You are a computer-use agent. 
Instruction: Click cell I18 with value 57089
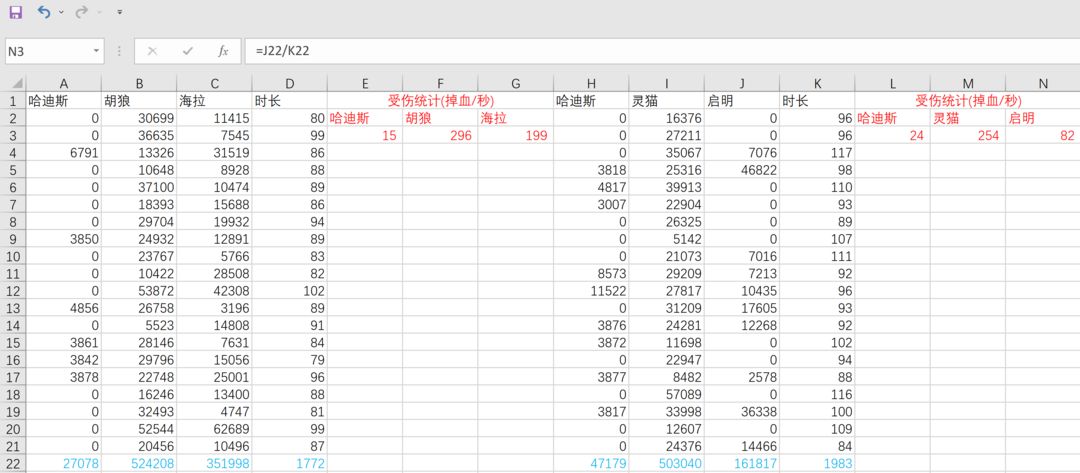pos(666,394)
